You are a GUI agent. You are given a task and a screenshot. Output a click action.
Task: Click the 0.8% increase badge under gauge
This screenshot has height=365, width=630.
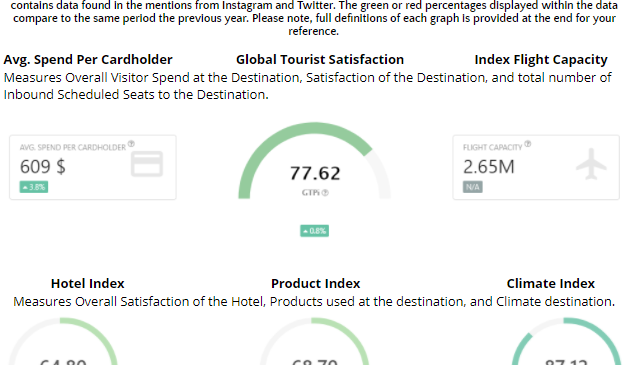[x=315, y=231]
